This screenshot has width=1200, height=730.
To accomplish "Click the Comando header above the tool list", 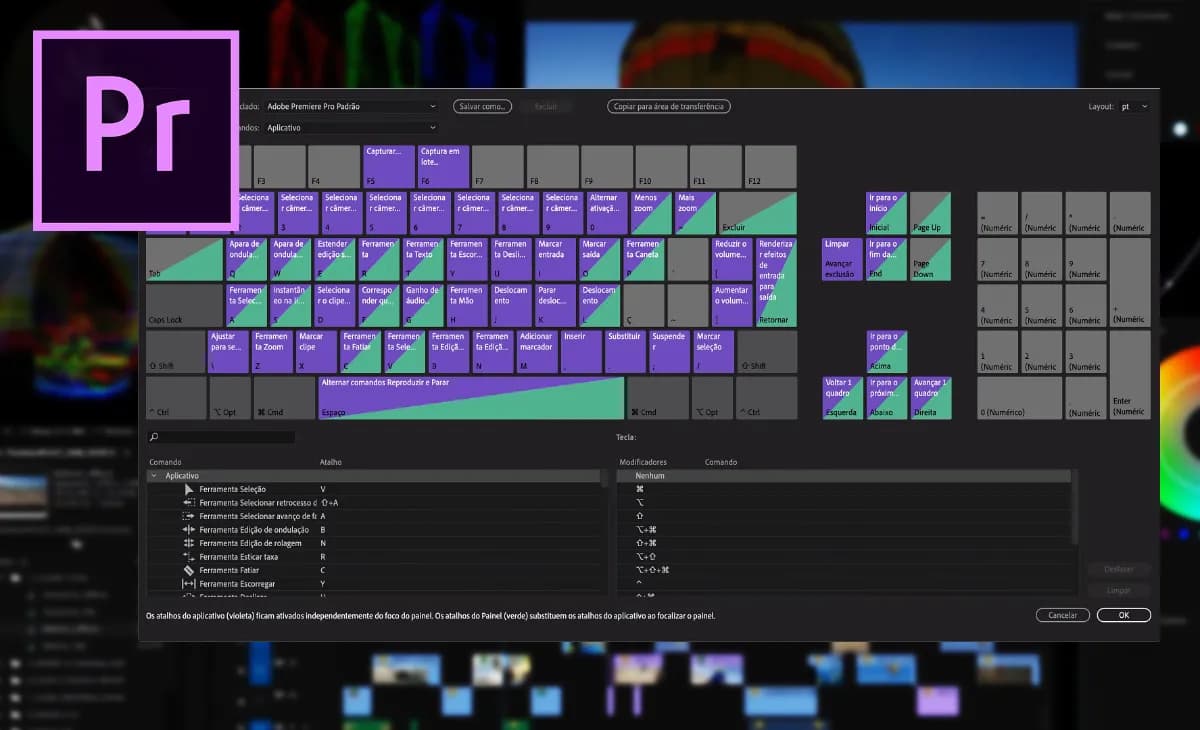I will [x=165, y=462].
